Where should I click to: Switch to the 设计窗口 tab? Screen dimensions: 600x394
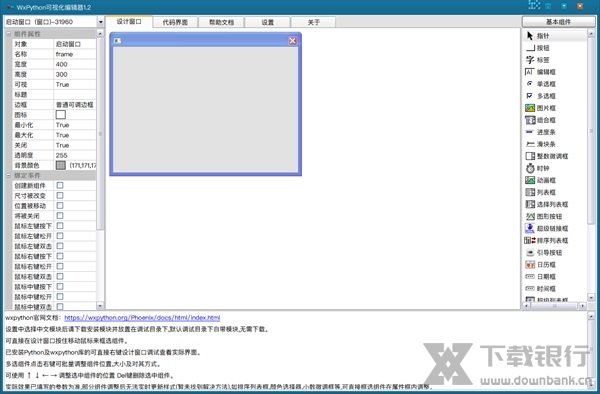[x=129, y=21]
